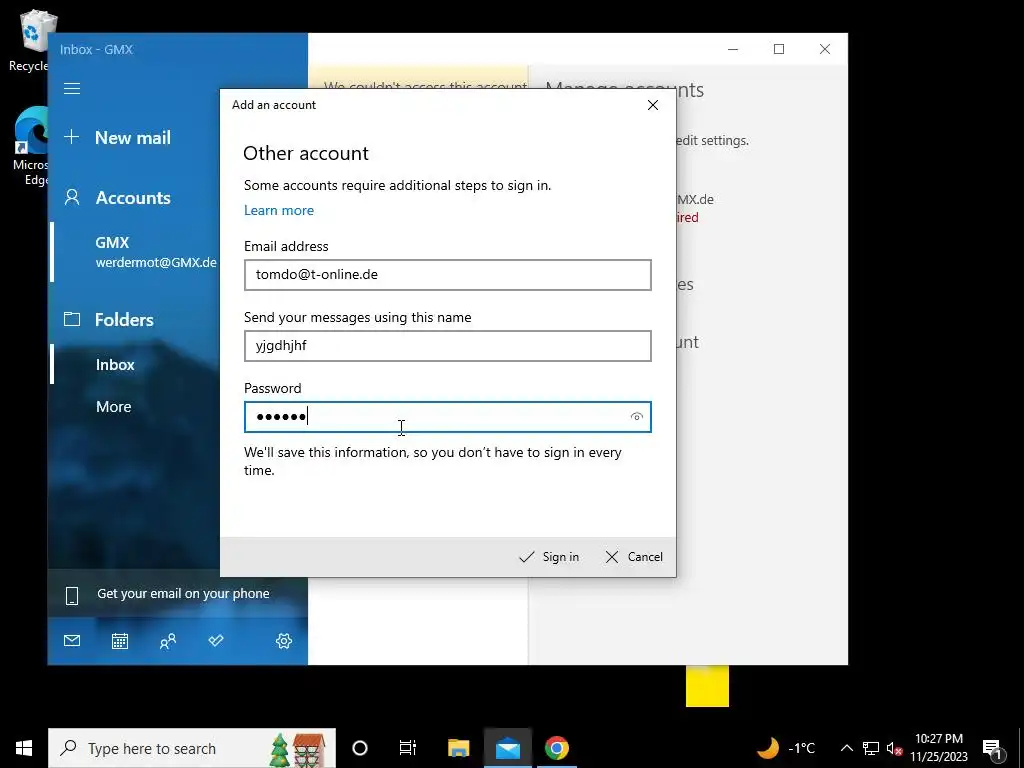The height and width of the screenshot is (768, 1024).
Task: Follow the Learn more link
Action: coord(279,210)
